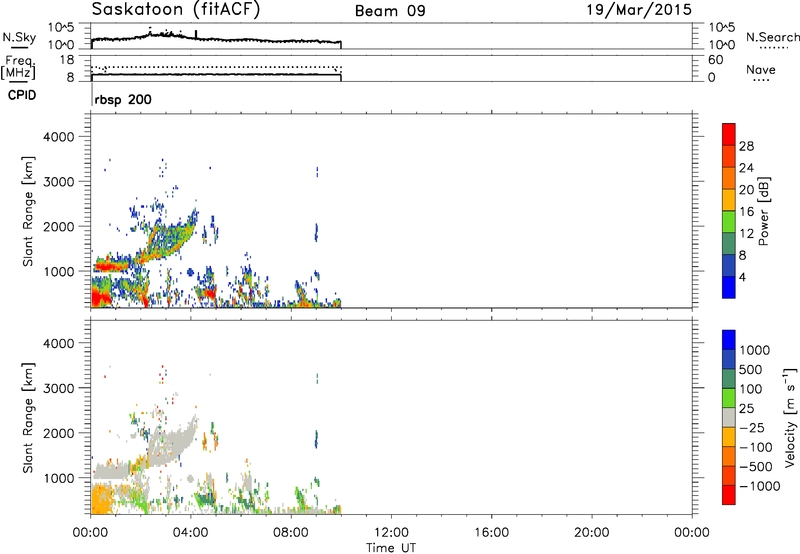This screenshot has width=800, height=554.
Task: Click the "2000" range tick in velocity panel
Action: (x=59, y=433)
